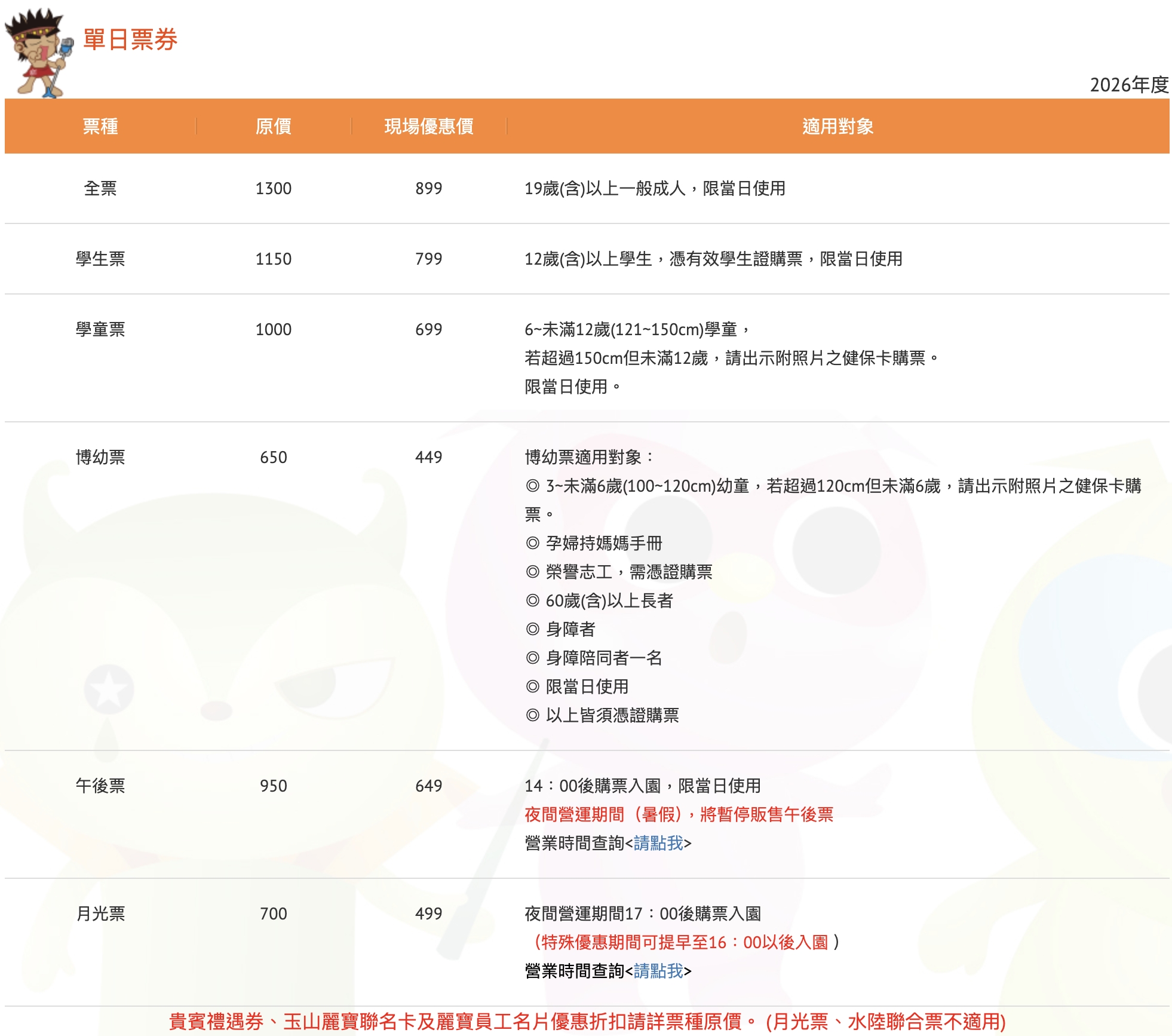
Task: Click the 夜間營運期間17：00後購票入園 line
Action: click(x=643, y=914)
